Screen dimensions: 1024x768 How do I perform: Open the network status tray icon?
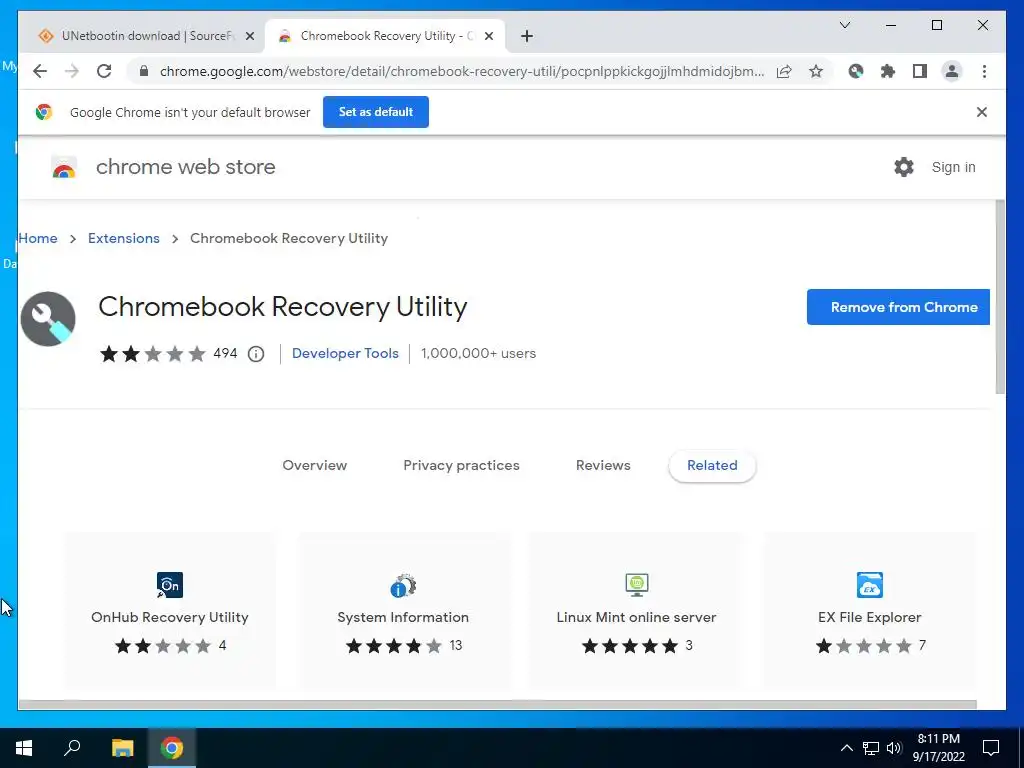871,748
